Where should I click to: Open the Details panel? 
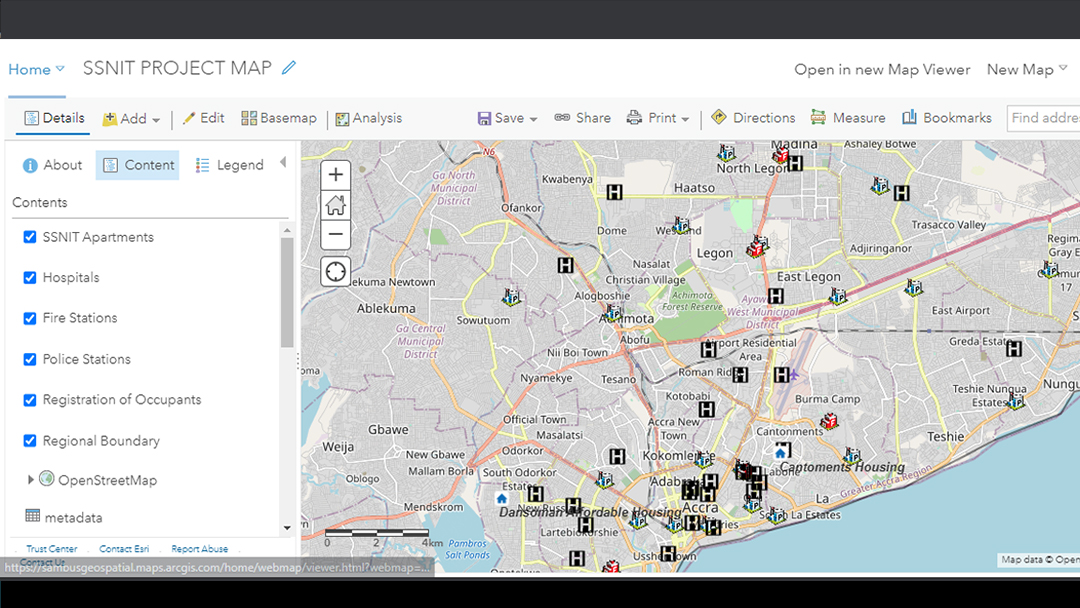pos(54,118)
